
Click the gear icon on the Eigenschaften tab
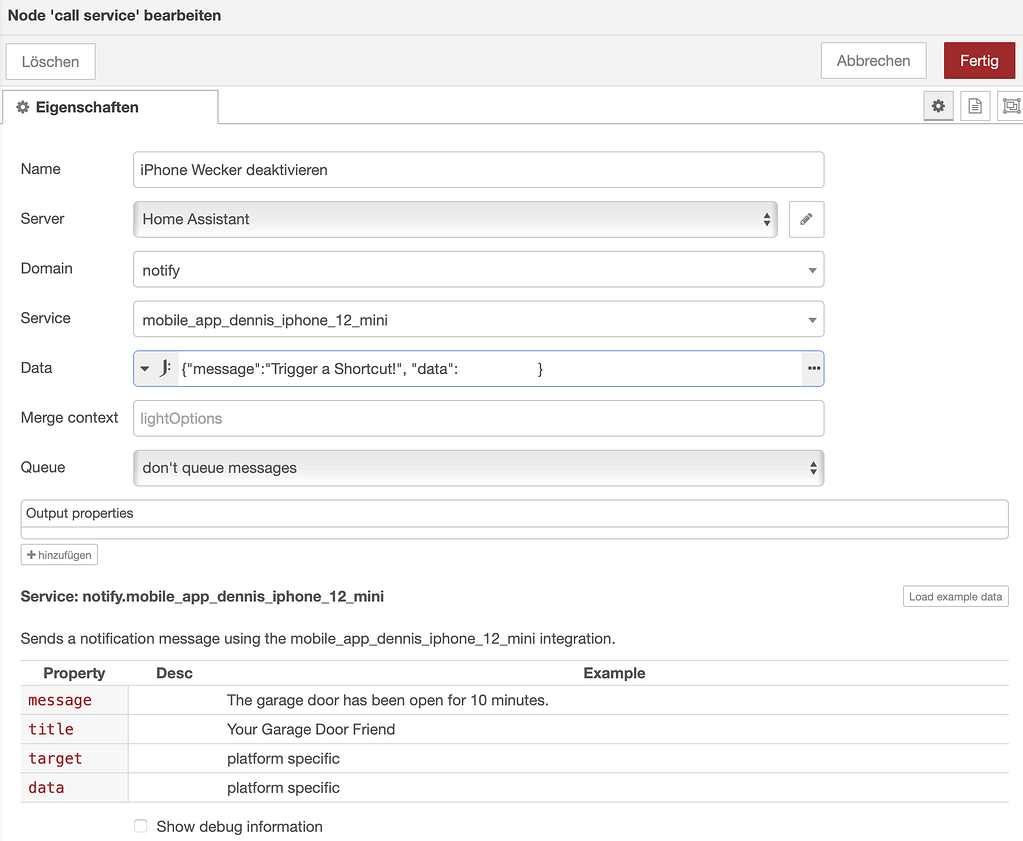pyautogui.click(x=22, y=107)
